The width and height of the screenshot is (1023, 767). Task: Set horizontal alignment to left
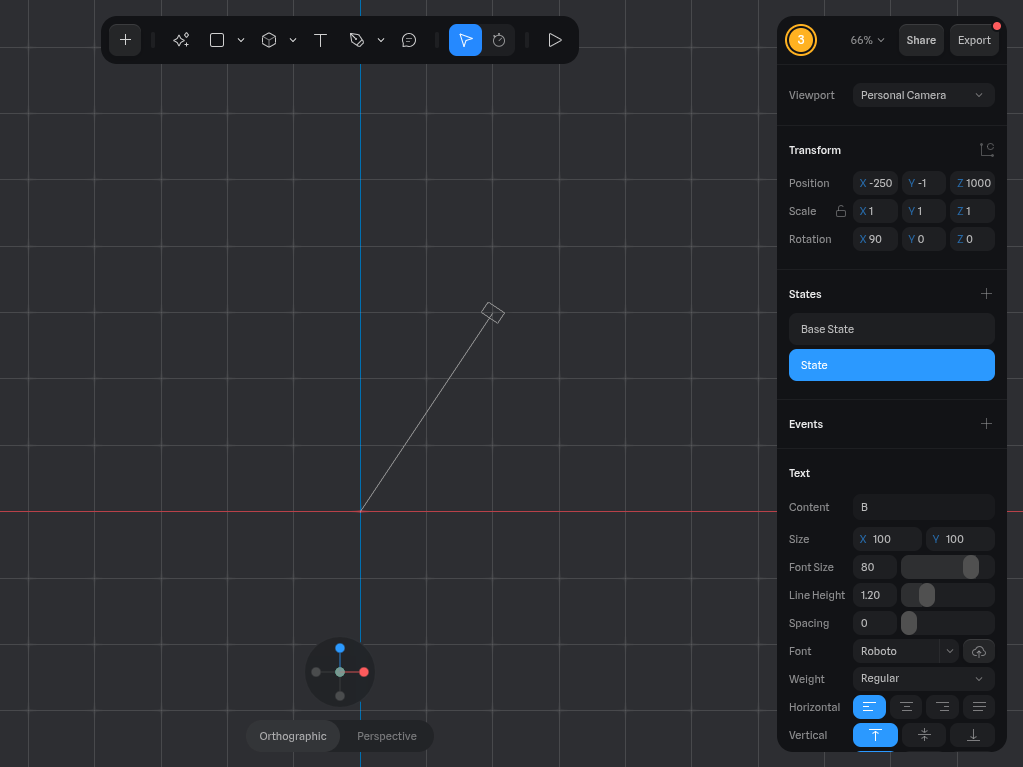pos(869,707)
